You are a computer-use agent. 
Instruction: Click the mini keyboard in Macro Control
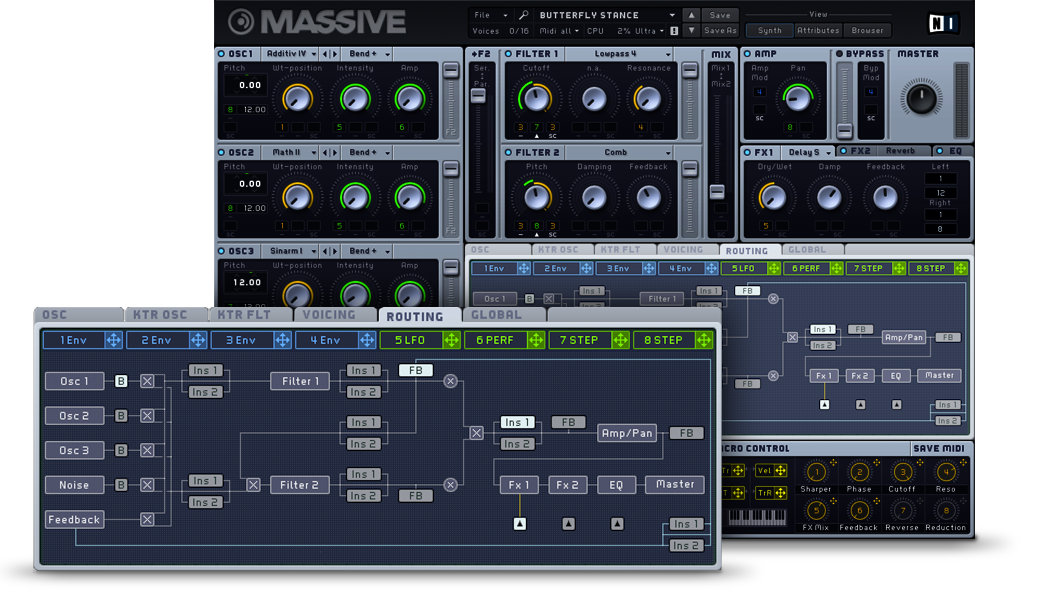757,517
